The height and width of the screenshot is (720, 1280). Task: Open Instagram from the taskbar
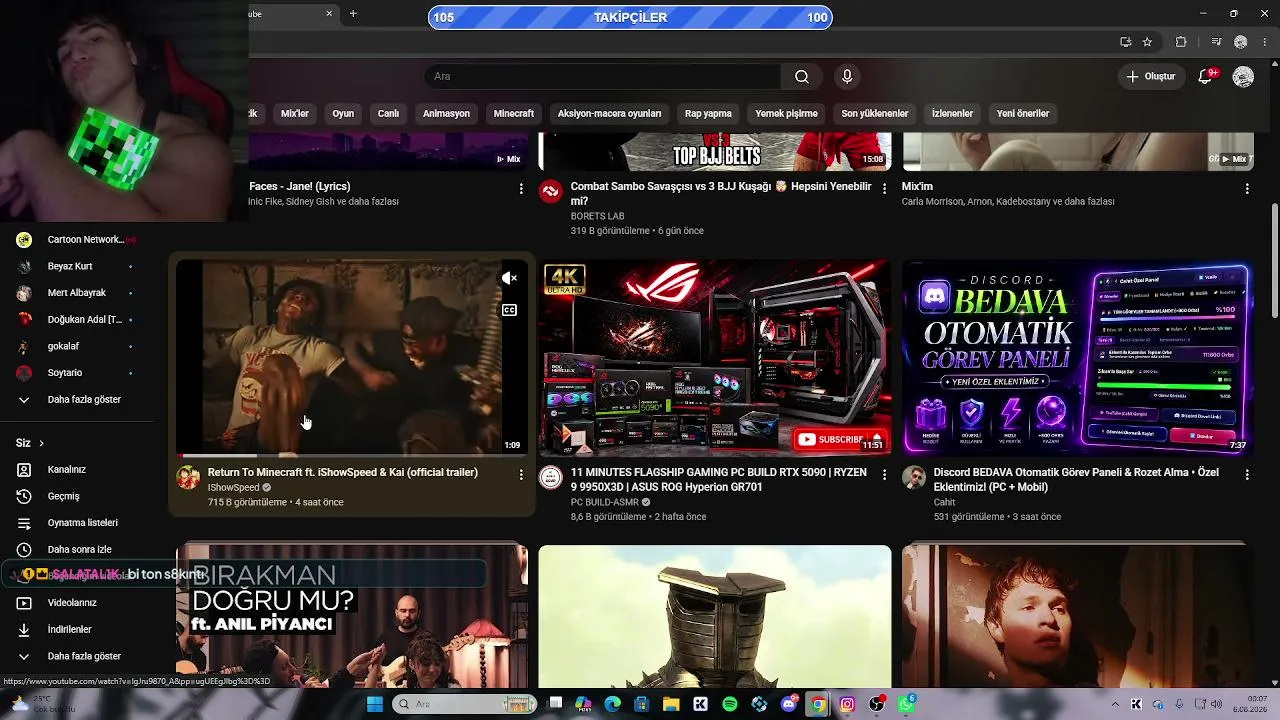pos(847,704)
